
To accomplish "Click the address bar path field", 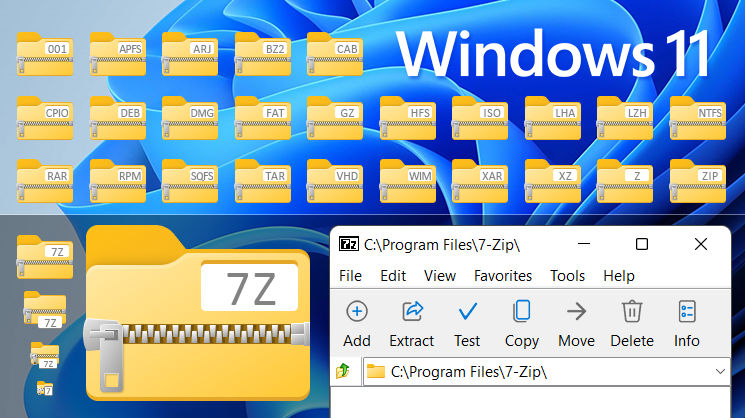I will coord(546,371).
